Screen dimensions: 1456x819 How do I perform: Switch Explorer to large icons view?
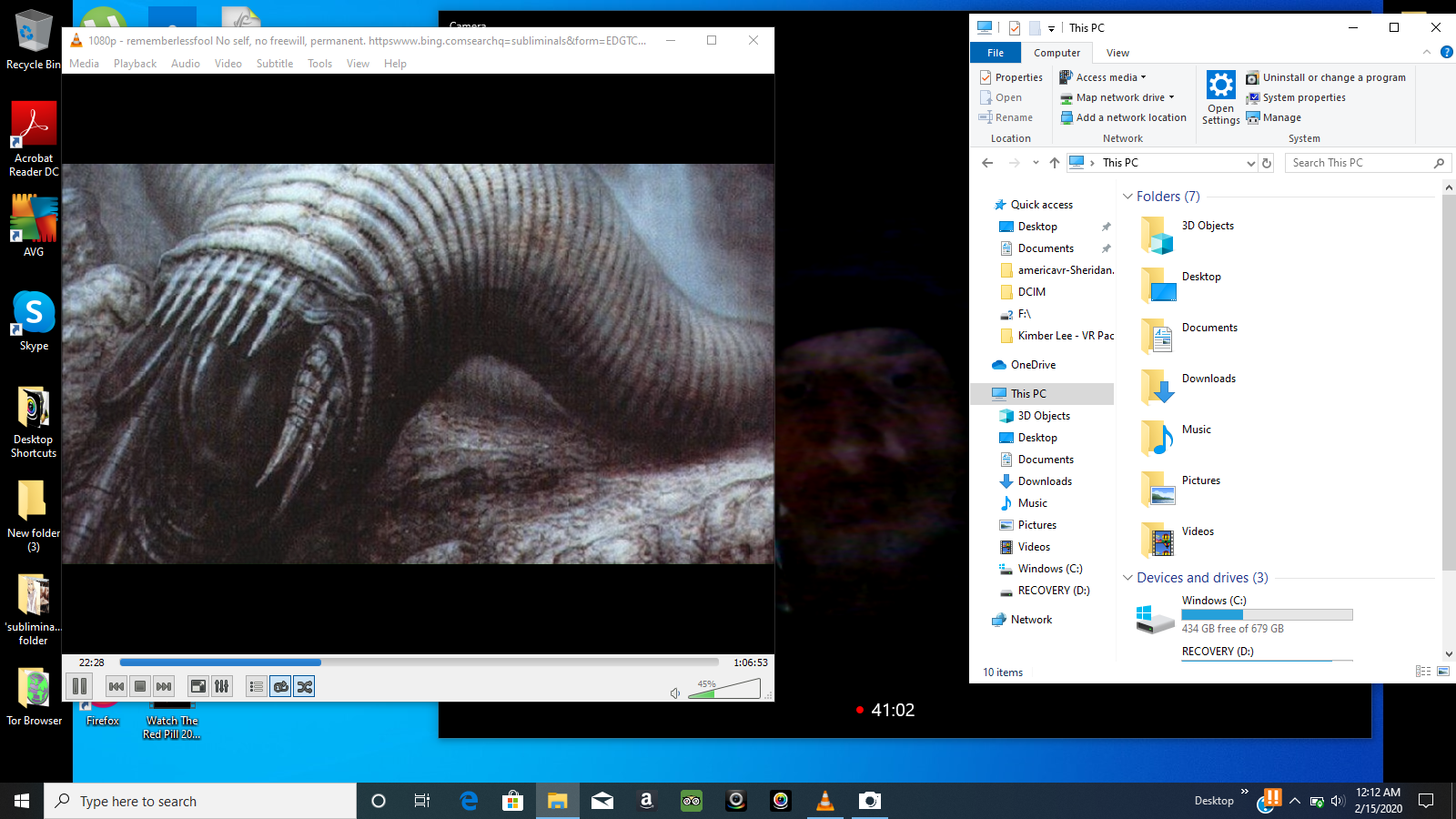pyautogui.click(x=1443, y=672)
